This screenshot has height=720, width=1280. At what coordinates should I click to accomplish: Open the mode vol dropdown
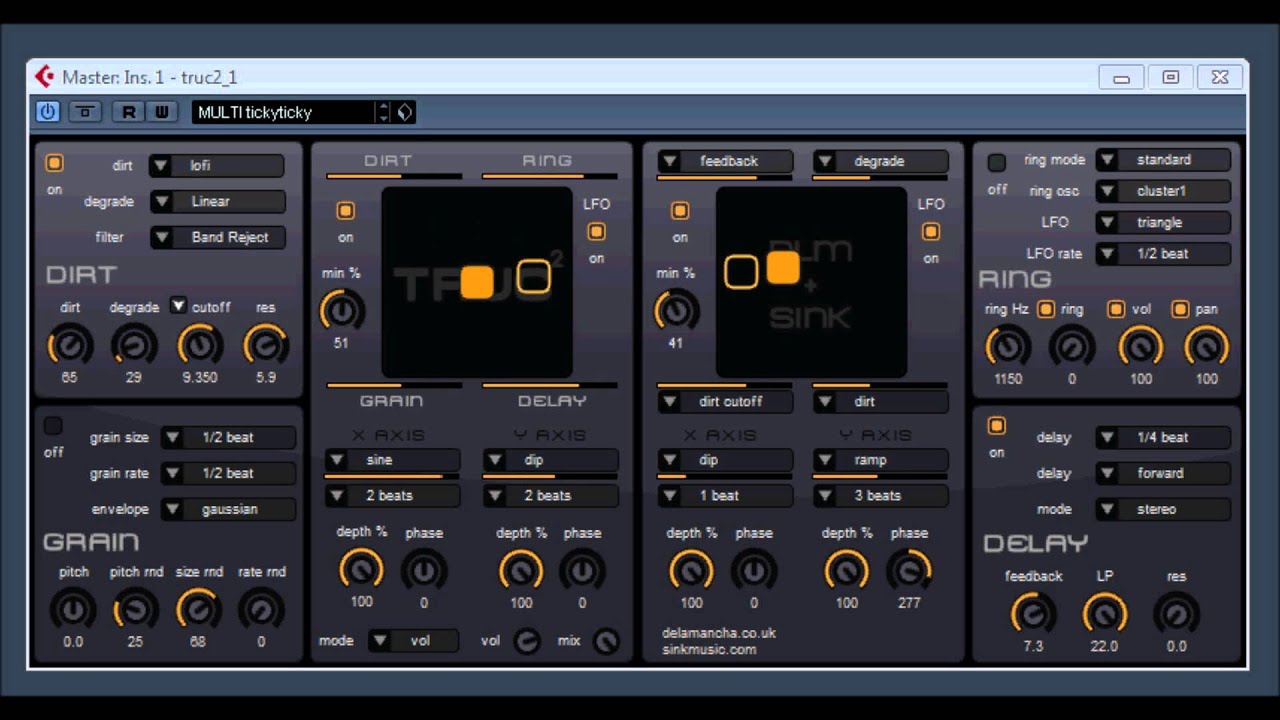413,641
